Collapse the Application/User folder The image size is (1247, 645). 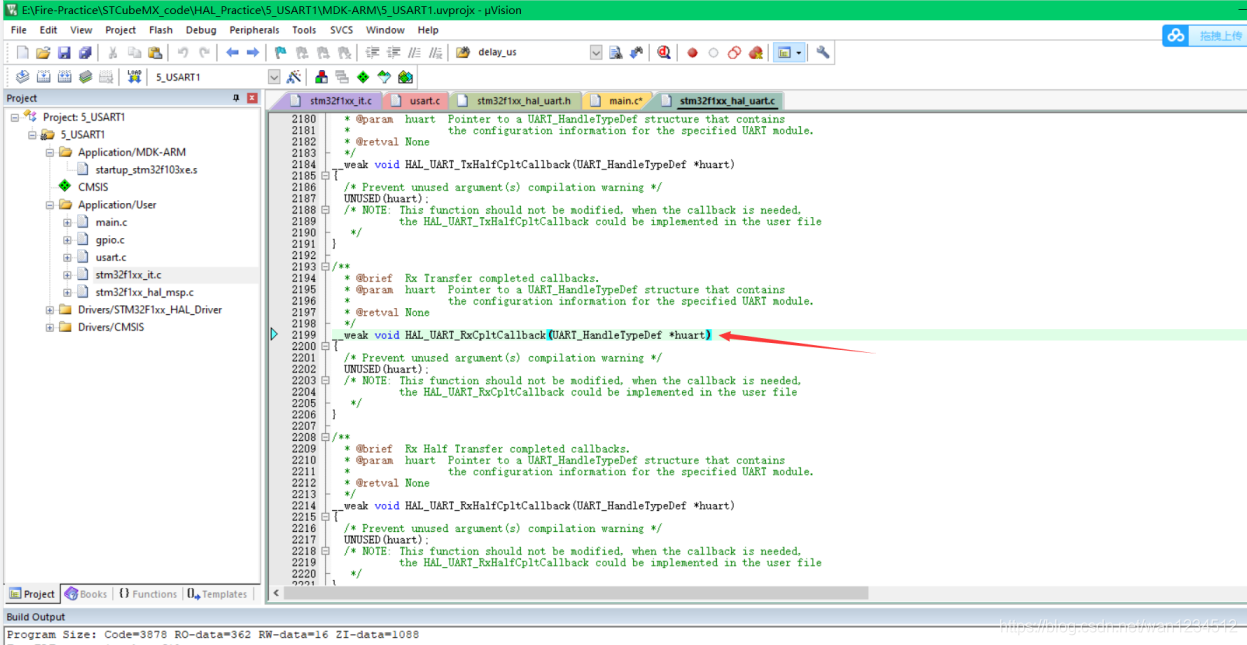(50, 205)
